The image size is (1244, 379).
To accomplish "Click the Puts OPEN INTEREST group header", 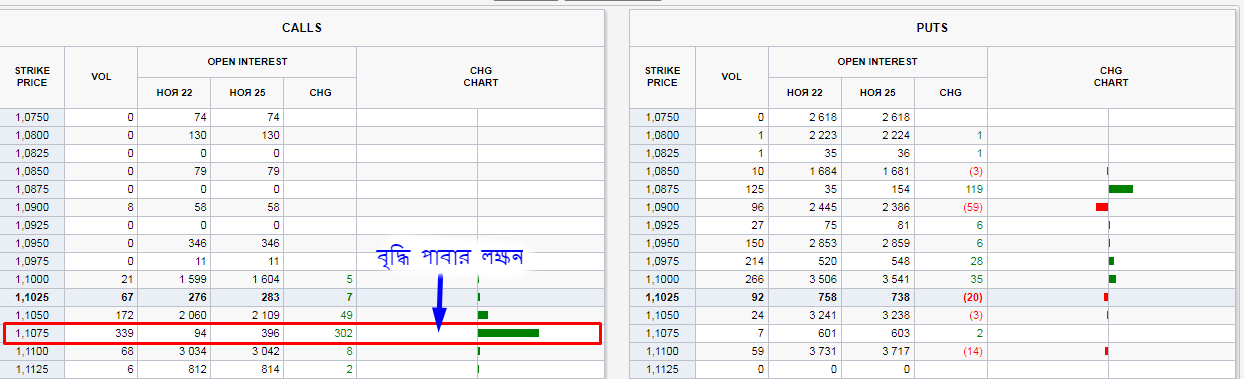I will coord(877,62).
